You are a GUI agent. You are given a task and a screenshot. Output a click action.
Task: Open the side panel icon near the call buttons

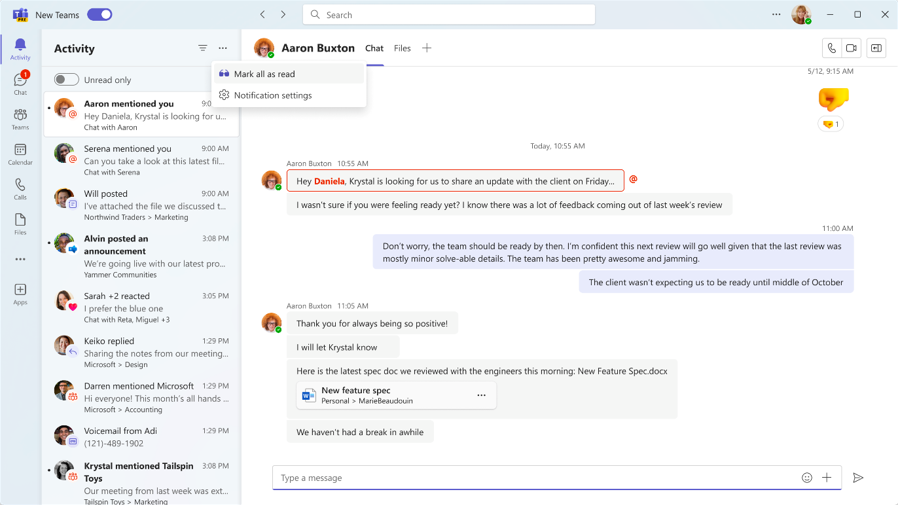point(876,48)
